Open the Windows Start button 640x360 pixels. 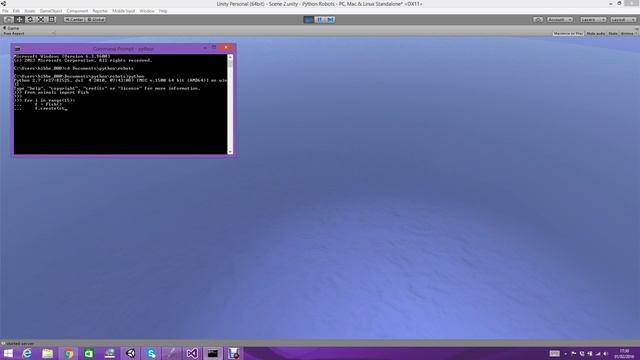tap(8, 353)
